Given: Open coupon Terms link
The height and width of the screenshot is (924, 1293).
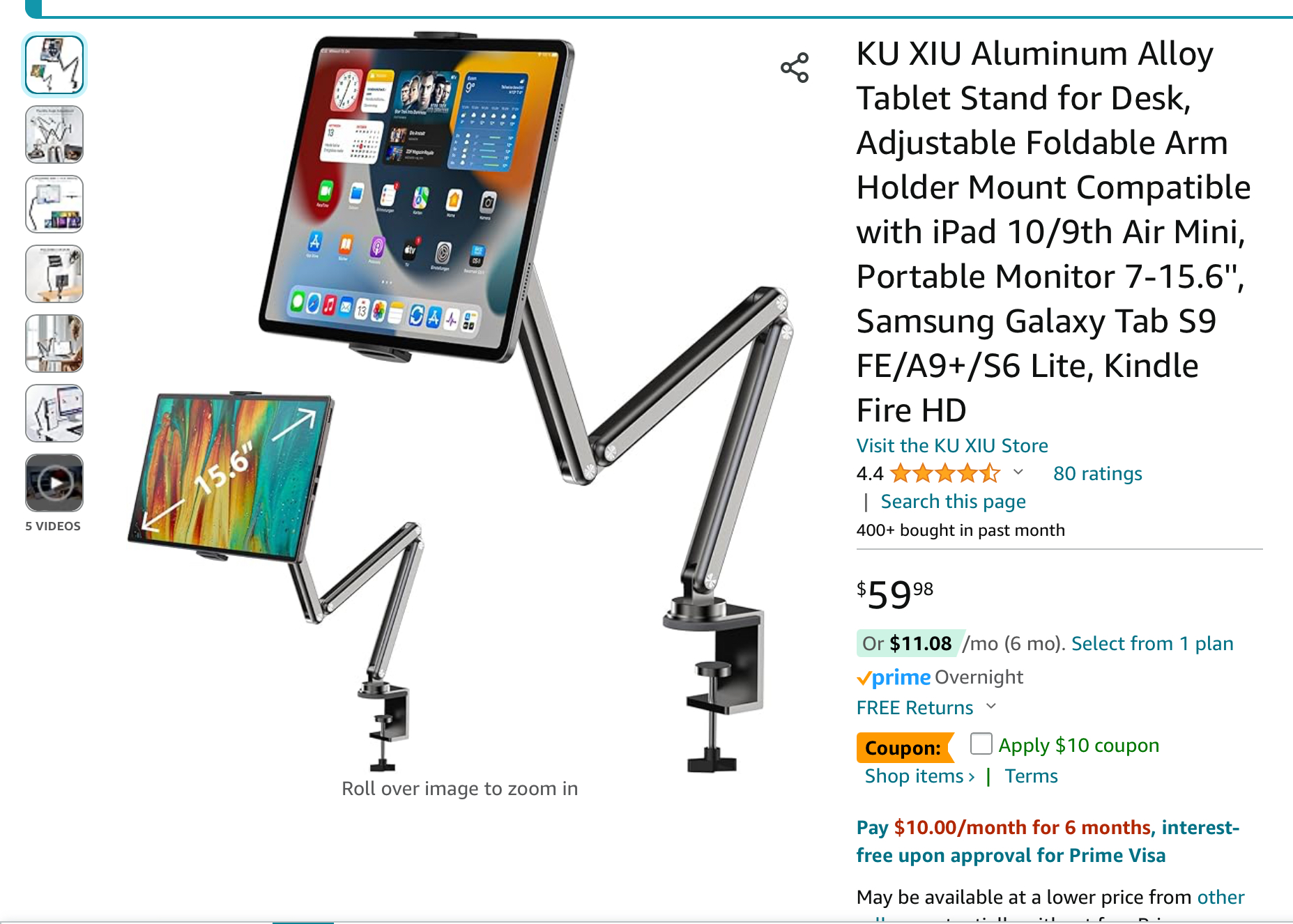Looking at the screenshot, I should (1031, 776).
